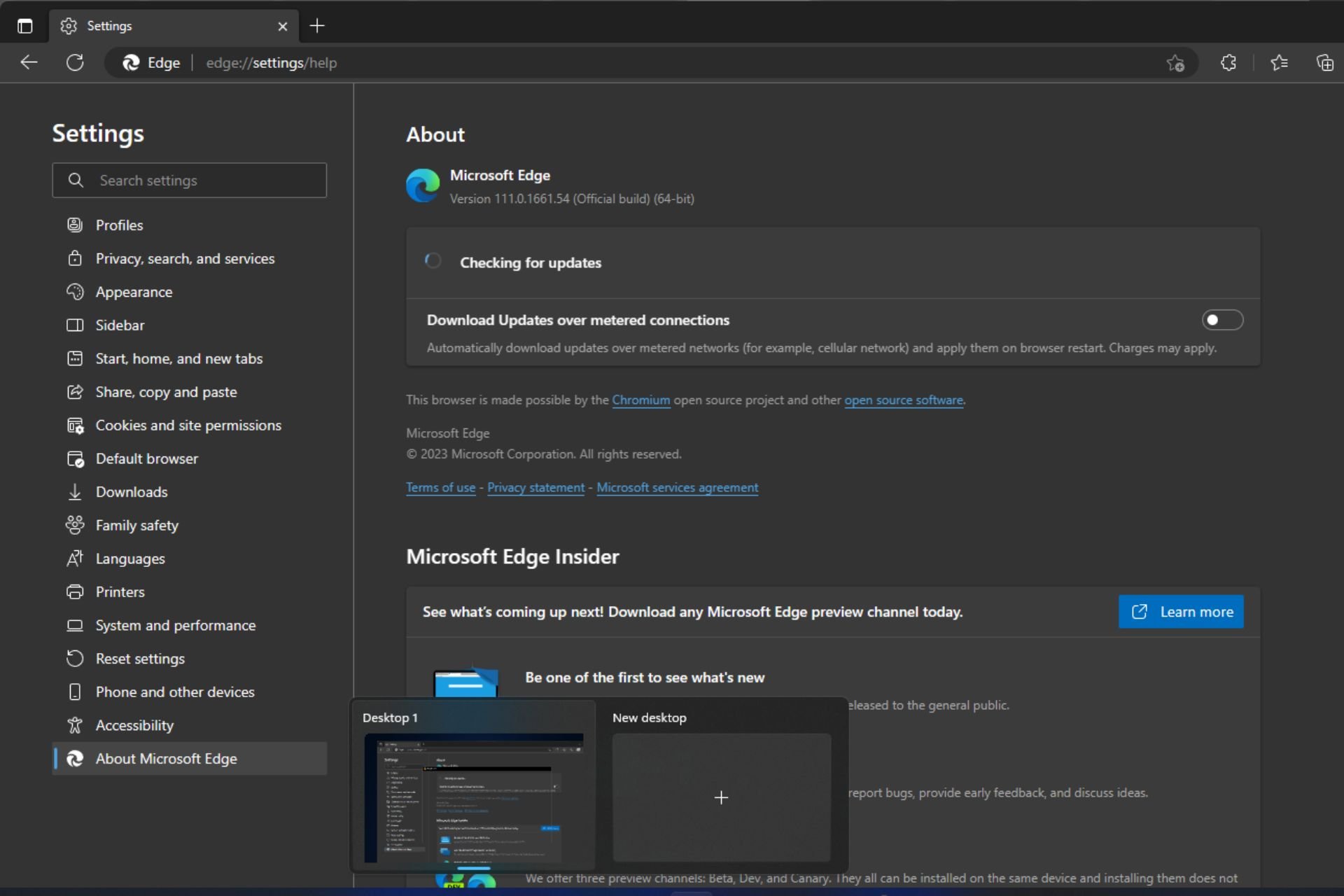Click the Reset settings icon
1344x896 pixels.
(75, 659)
